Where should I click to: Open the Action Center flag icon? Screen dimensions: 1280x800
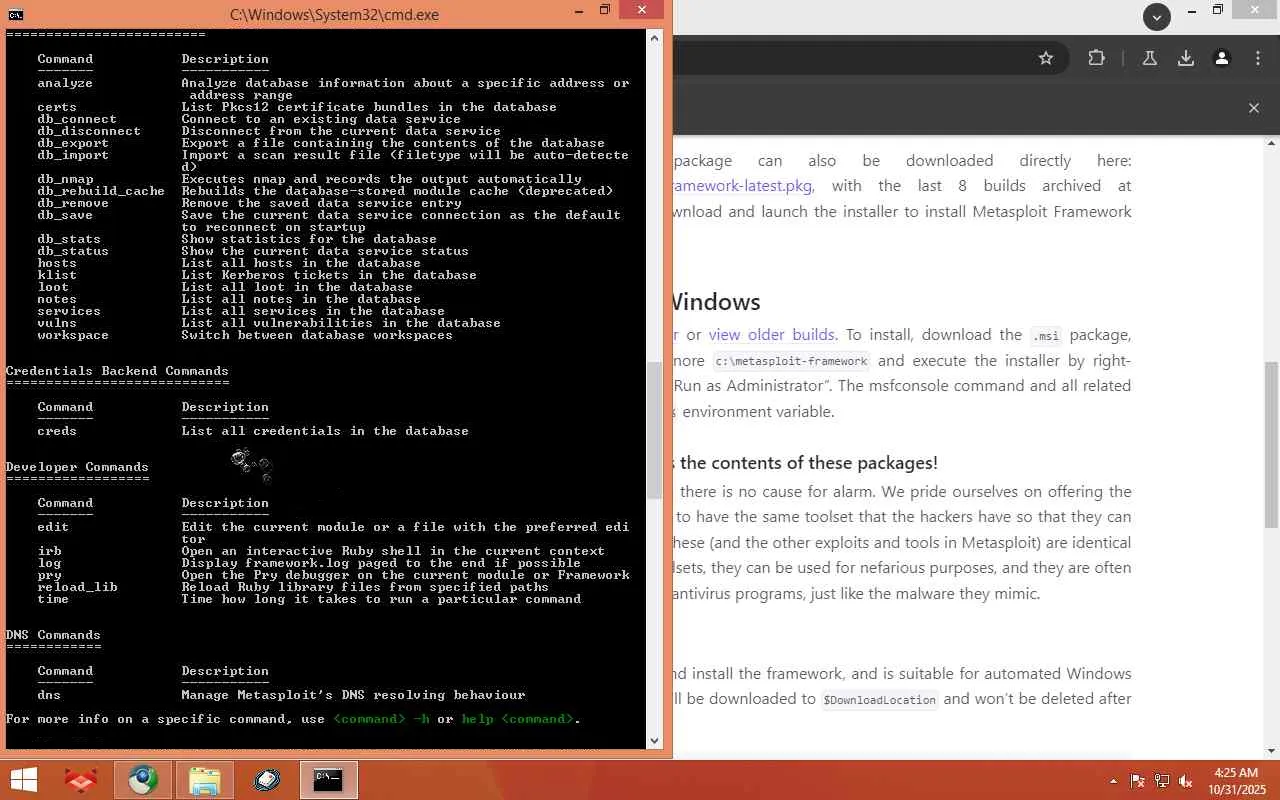click(1138, 781)
